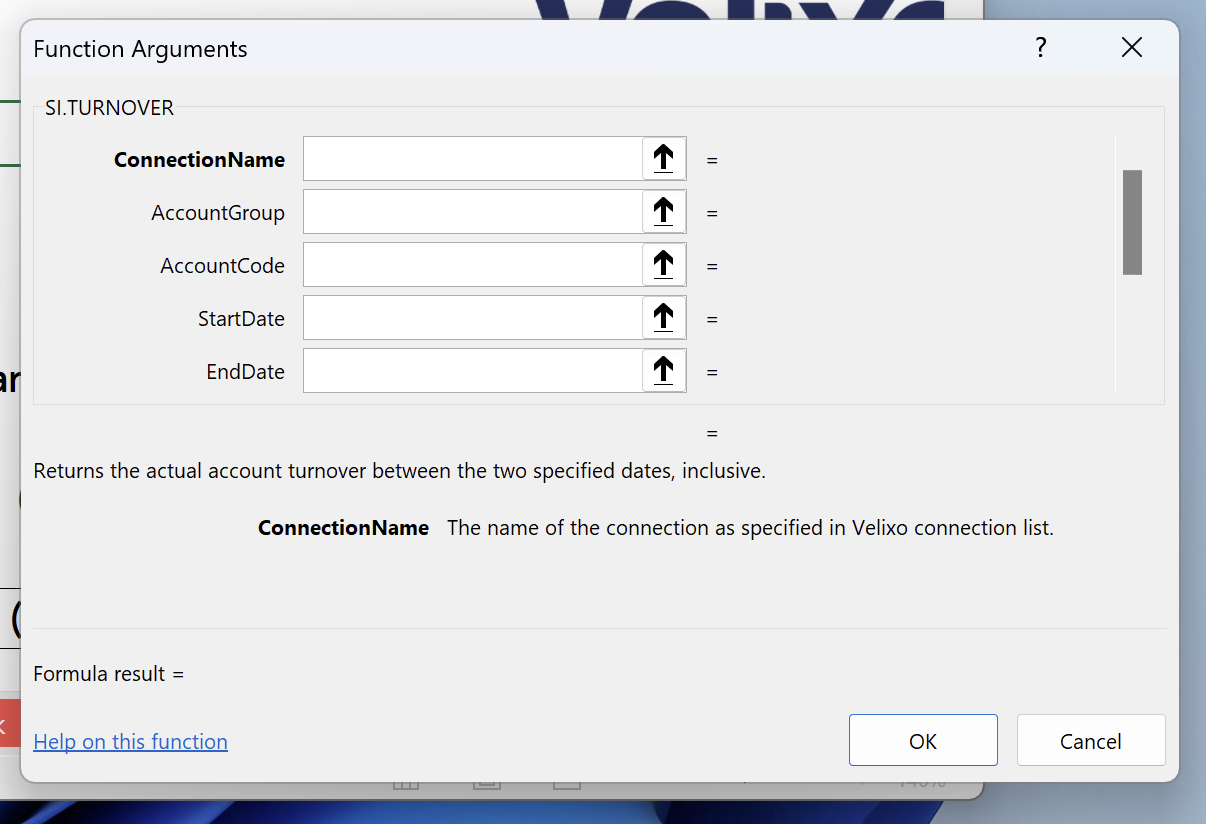Open the Help on this function link
This screenshot has width=1206, height=824.
click(x=131, y=742)
